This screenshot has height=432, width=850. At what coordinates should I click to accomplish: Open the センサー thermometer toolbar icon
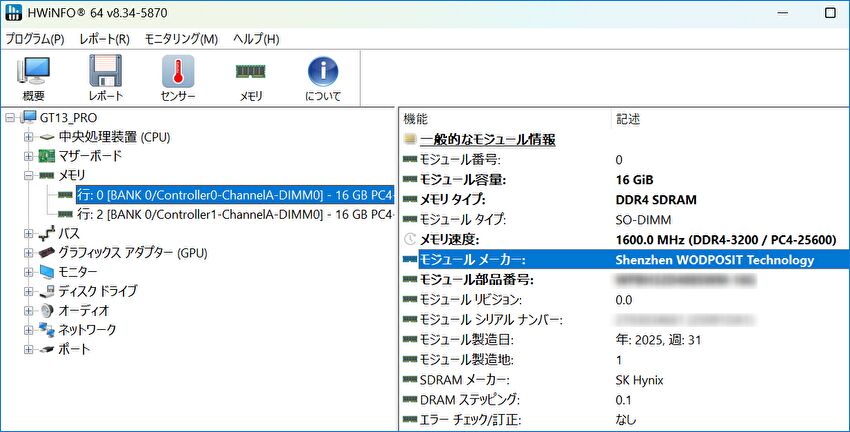[x=178, y=78]
